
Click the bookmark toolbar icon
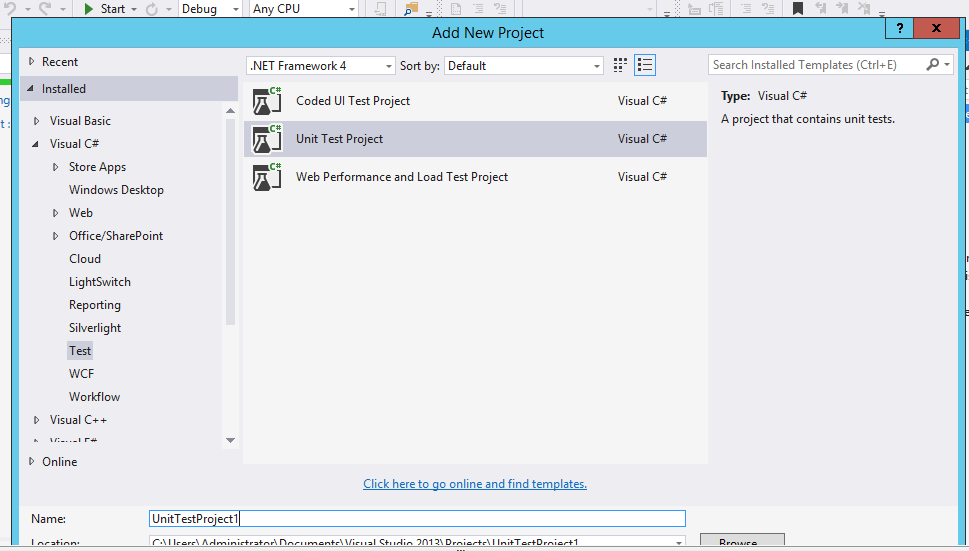pyautogui.click(x=798, y=9)
